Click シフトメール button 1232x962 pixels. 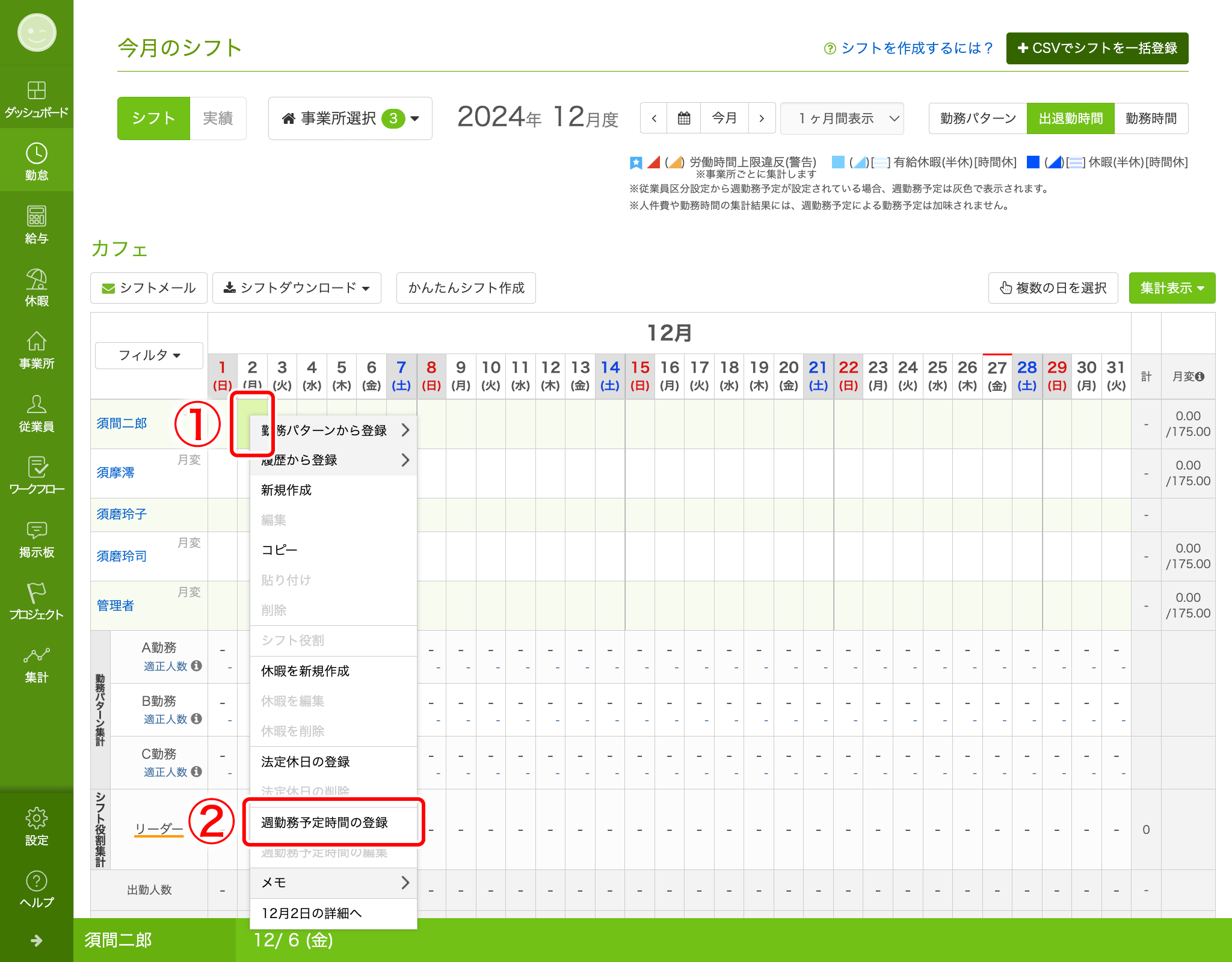(149, 288)
